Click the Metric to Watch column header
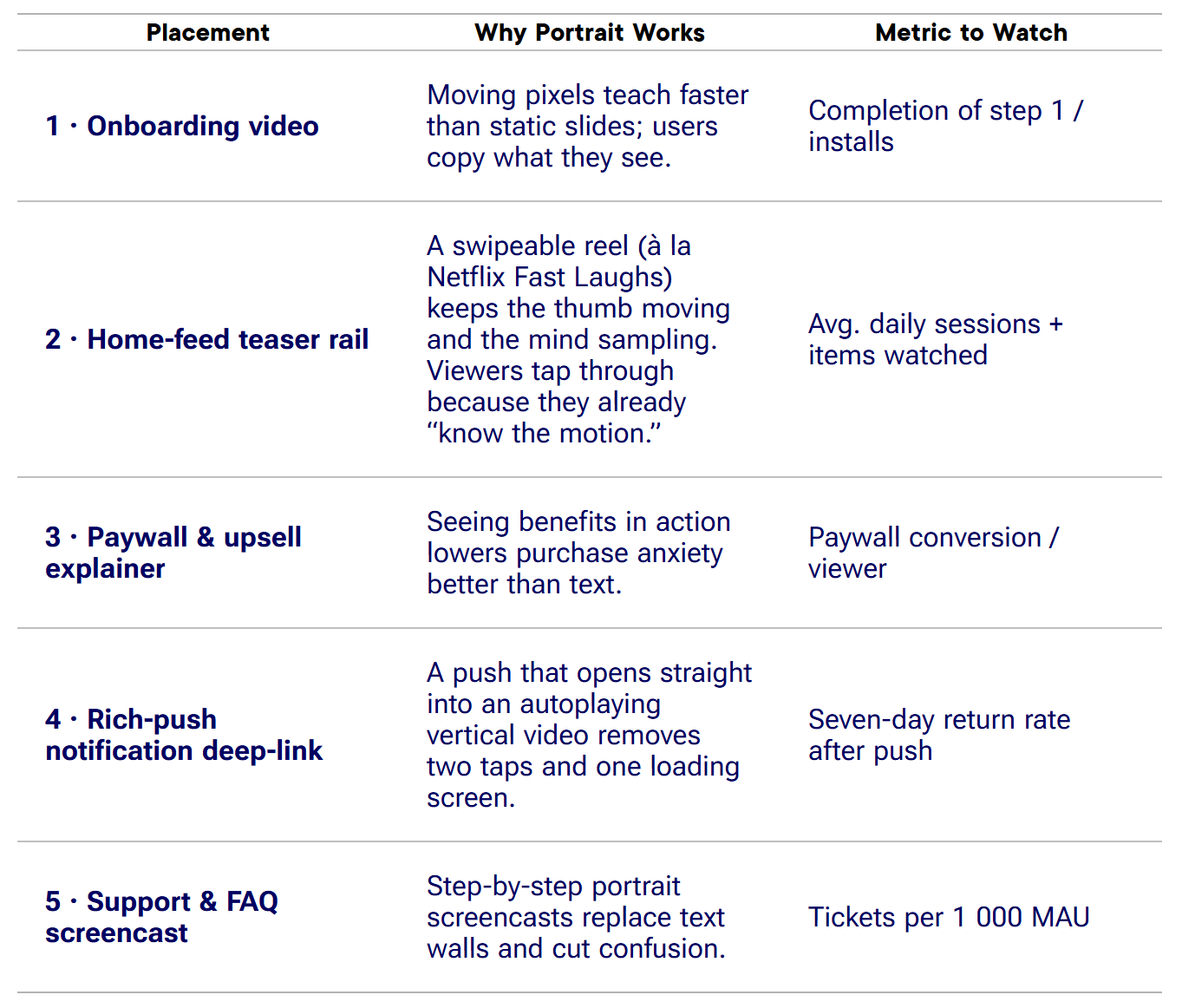Image resolution: width=1182 pixels, height=1008 pixels. pyautogui.click(x=970, y=33)
